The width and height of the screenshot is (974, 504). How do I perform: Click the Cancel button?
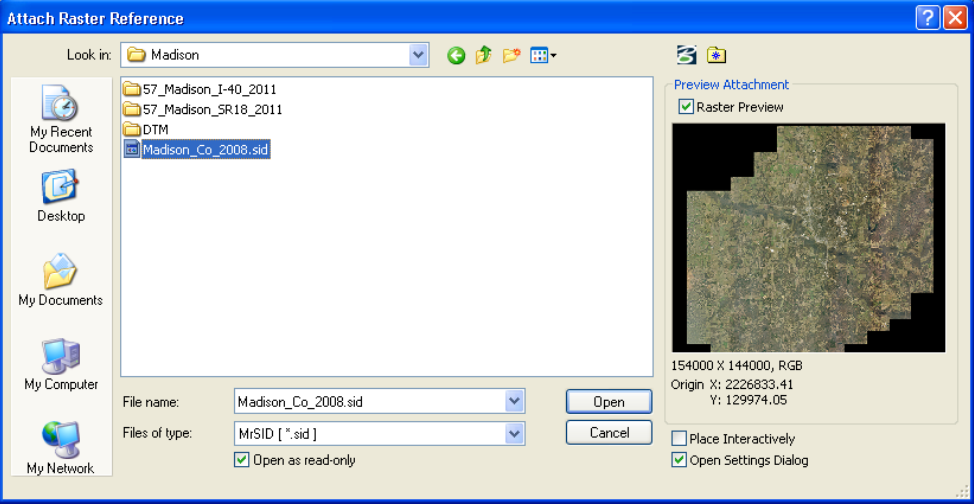(x=609, y=433)
